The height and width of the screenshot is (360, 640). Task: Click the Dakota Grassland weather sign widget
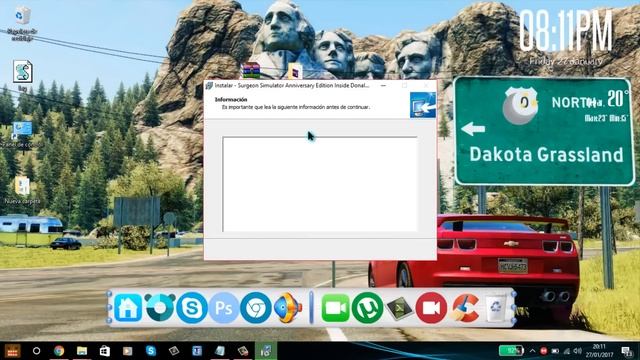coord(544,131)
